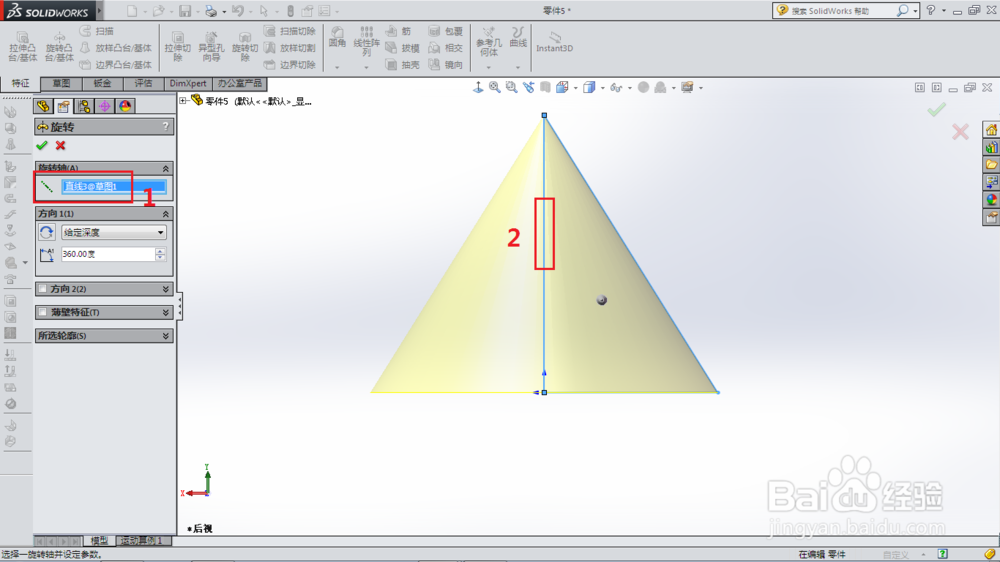The height and width of the screenshot is (562, 1000).
Task: Toggle Instant3D
Action: tap(554, 42)
